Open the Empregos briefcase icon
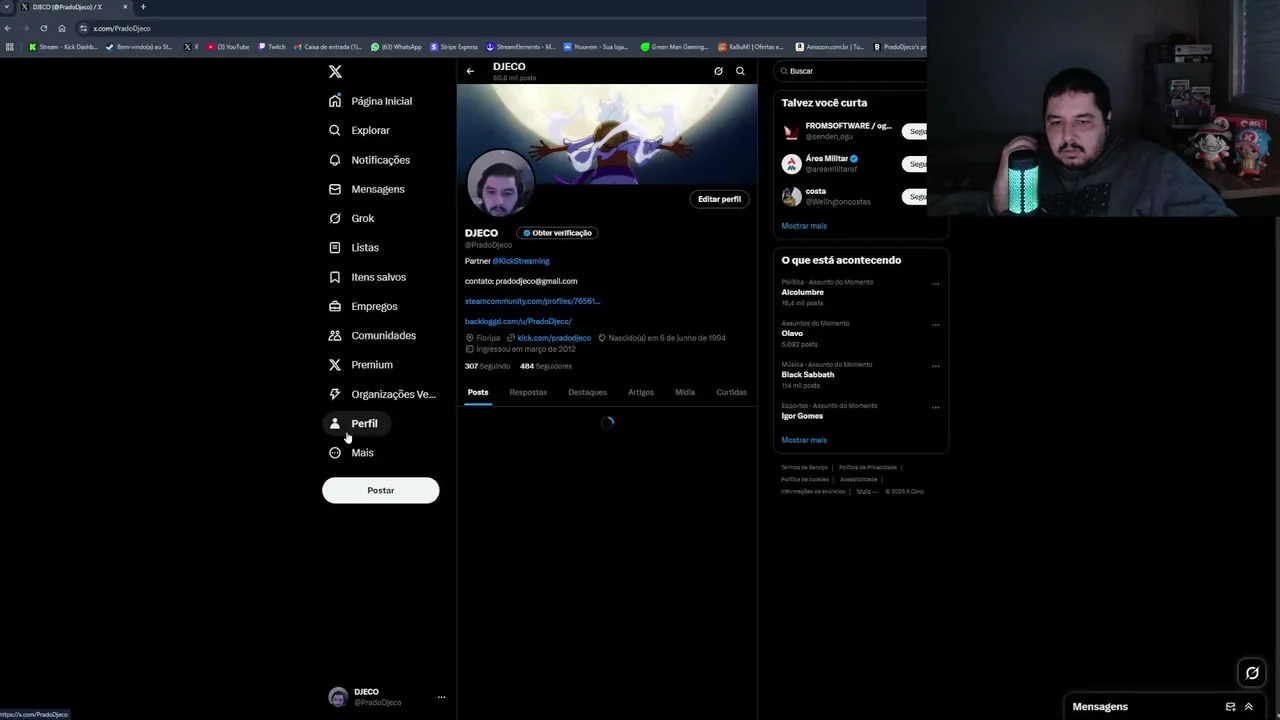Image resolution: width=1280 pixels, height=720 pixels. coord(335,306)
